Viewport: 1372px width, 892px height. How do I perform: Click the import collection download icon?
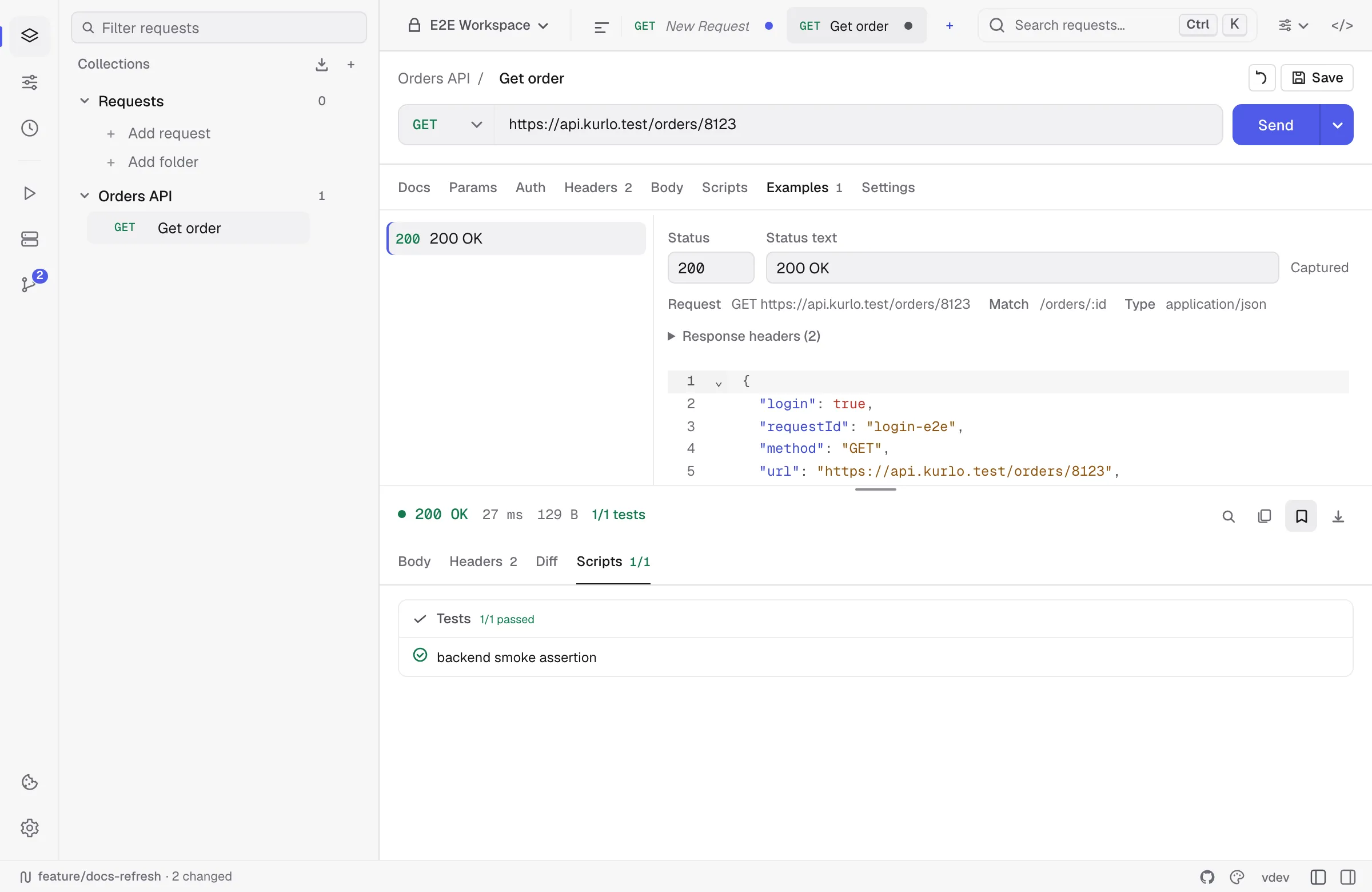point(322,65)
